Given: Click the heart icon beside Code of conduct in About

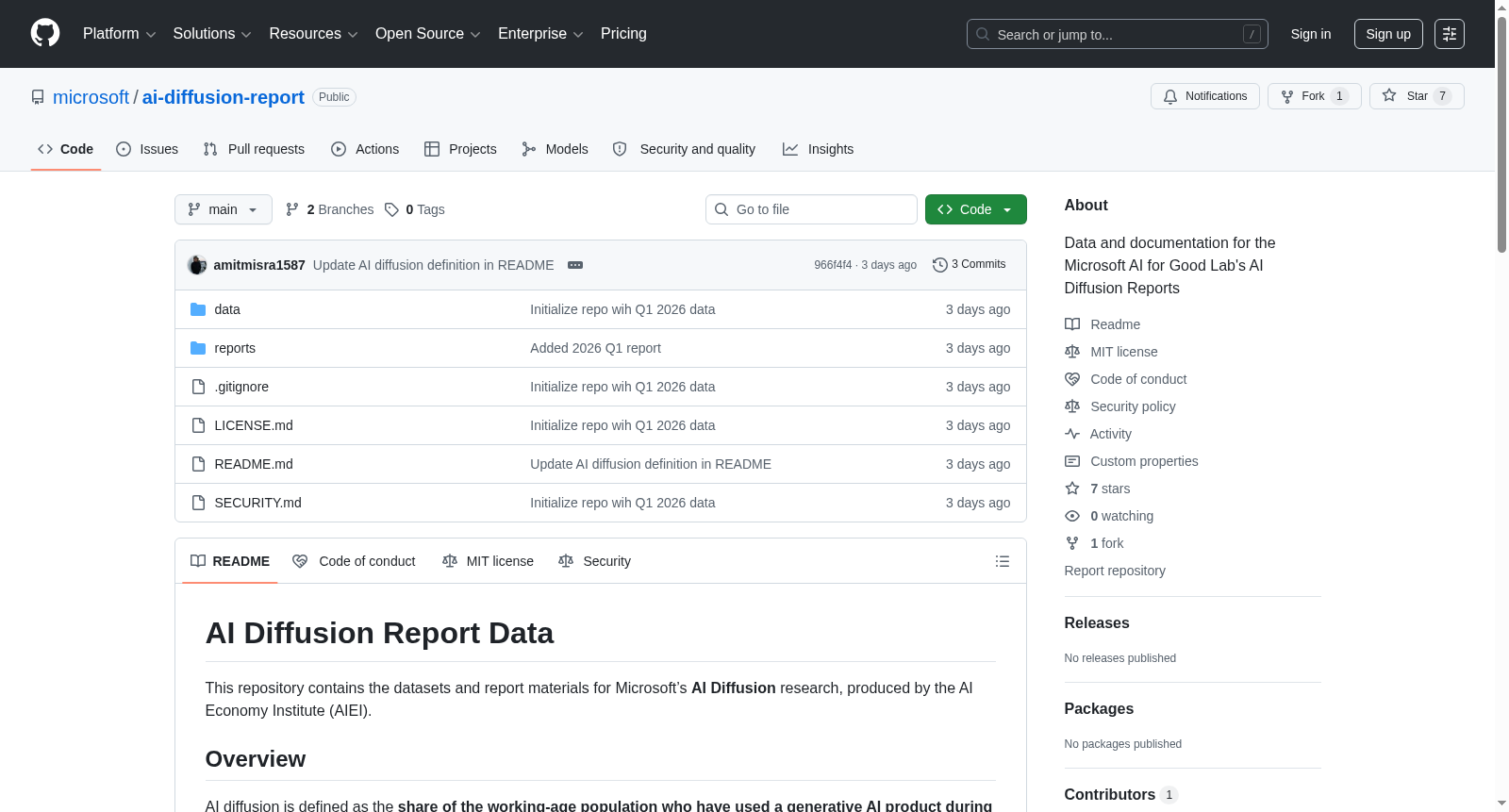Looking at the screenshot, I should [x=1072, y=379].
